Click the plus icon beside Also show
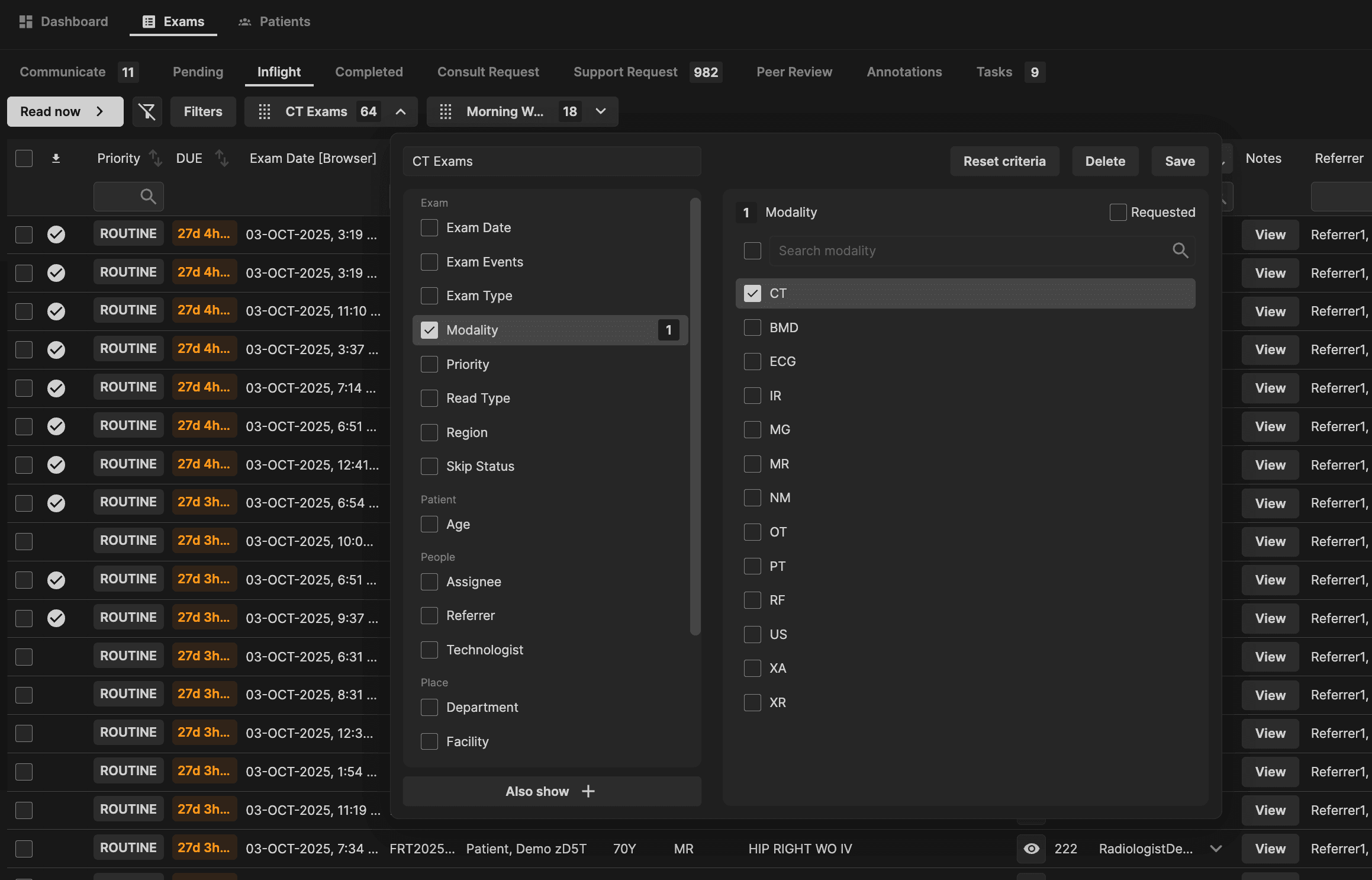1372x880 pixels. tap(588, 791)
